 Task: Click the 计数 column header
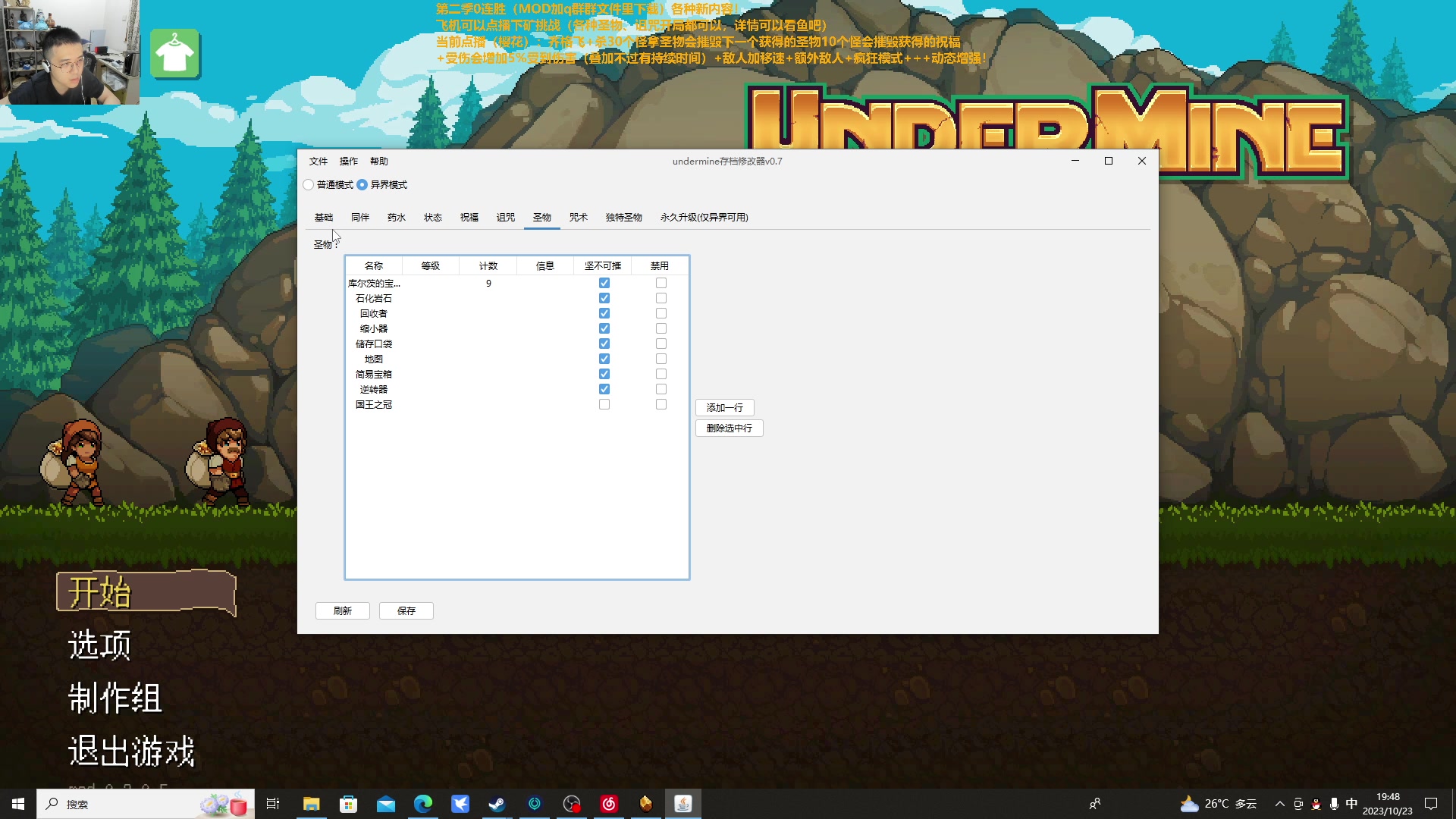pos(488,266)
